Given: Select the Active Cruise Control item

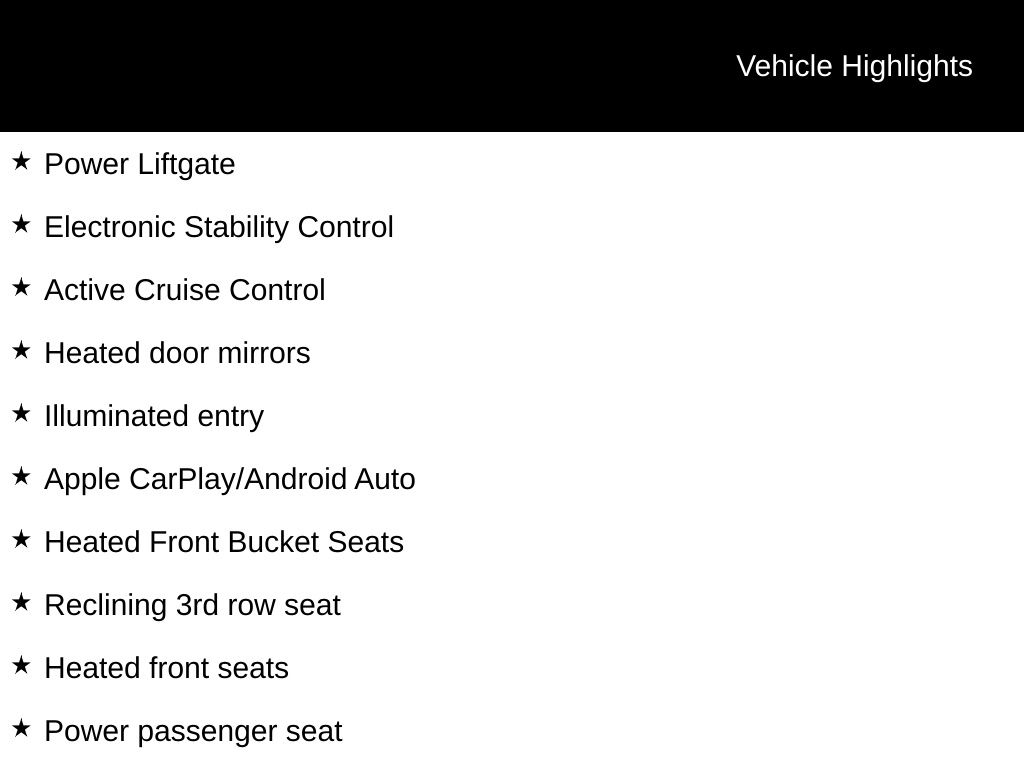Looking at the screenshot, I should pos(185,290).
